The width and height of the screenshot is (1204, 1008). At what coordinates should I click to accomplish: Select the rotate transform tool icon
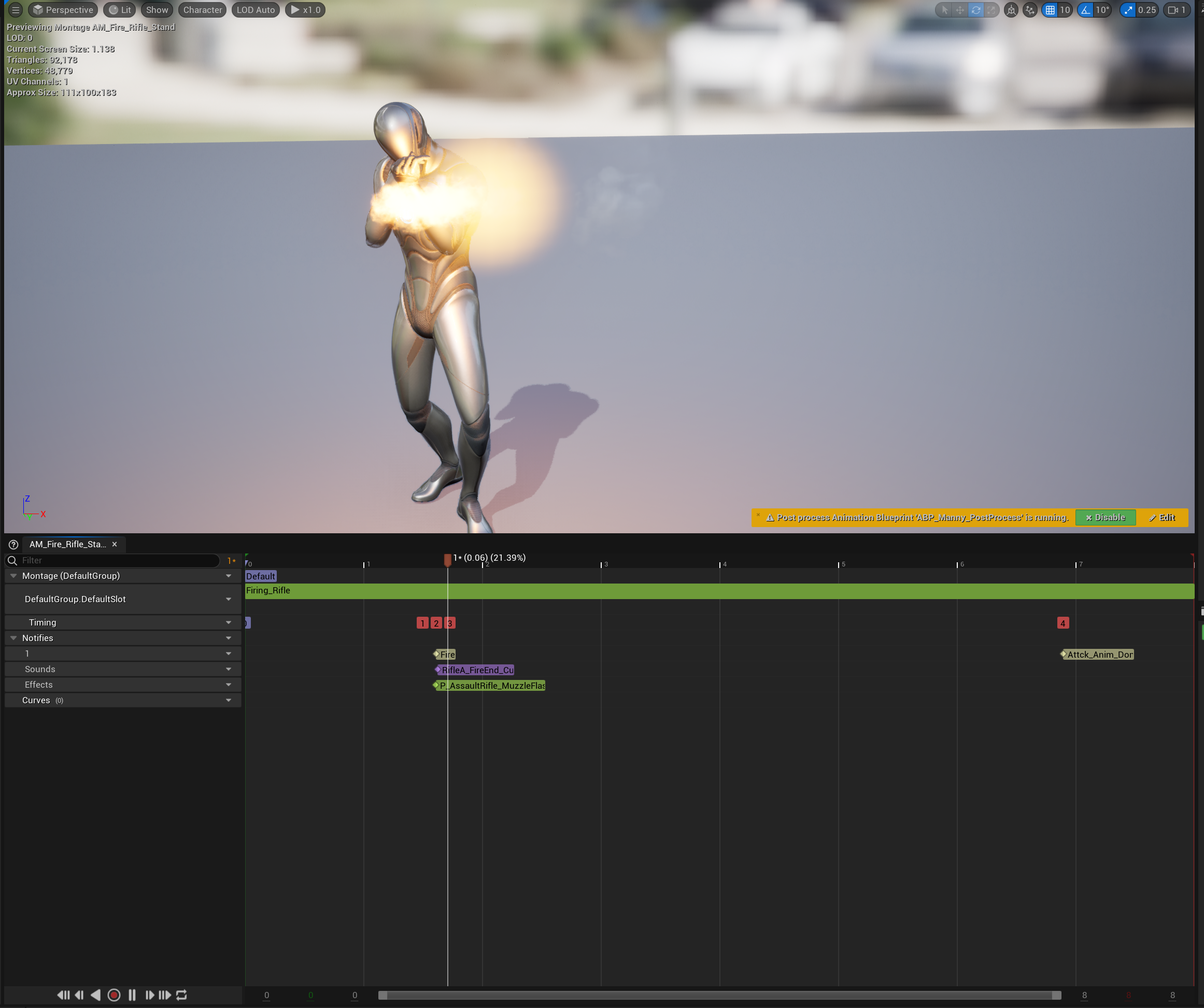coord(975,10)
